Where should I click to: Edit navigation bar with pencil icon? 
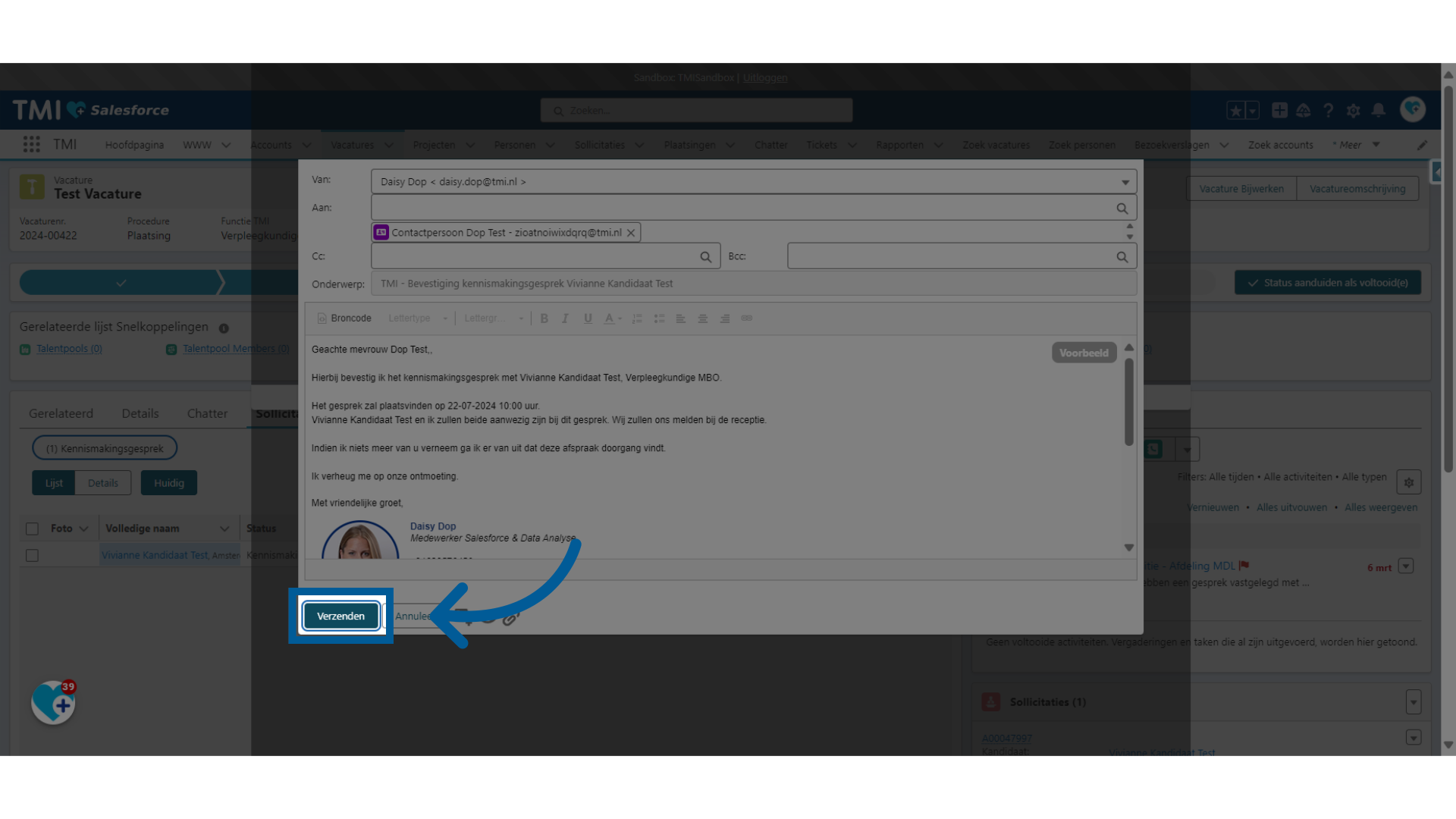coord(1423,145)
